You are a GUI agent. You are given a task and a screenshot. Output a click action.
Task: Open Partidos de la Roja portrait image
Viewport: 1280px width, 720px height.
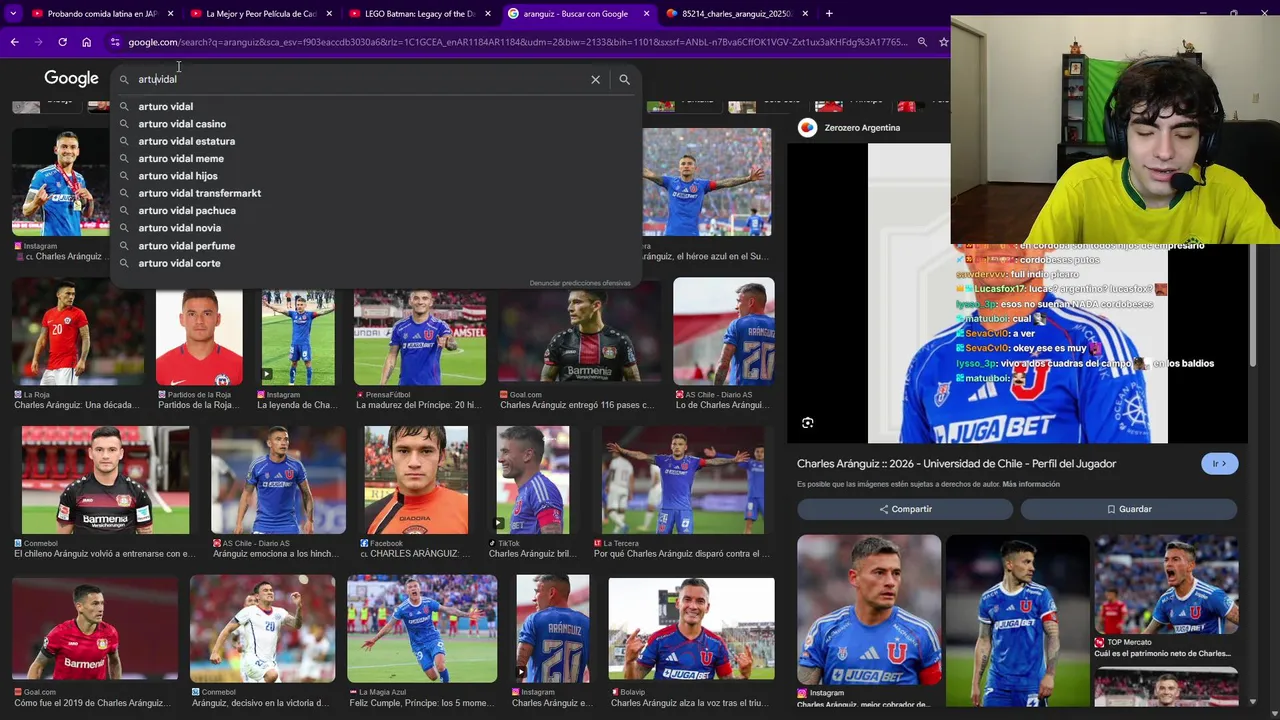tap(199, 336)
